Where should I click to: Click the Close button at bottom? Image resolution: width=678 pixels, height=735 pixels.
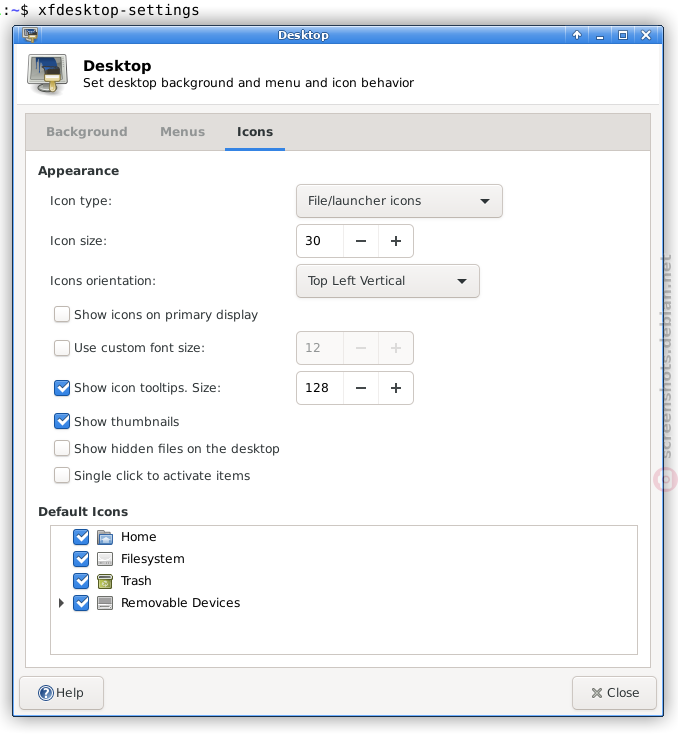click(x=614, y=693)
